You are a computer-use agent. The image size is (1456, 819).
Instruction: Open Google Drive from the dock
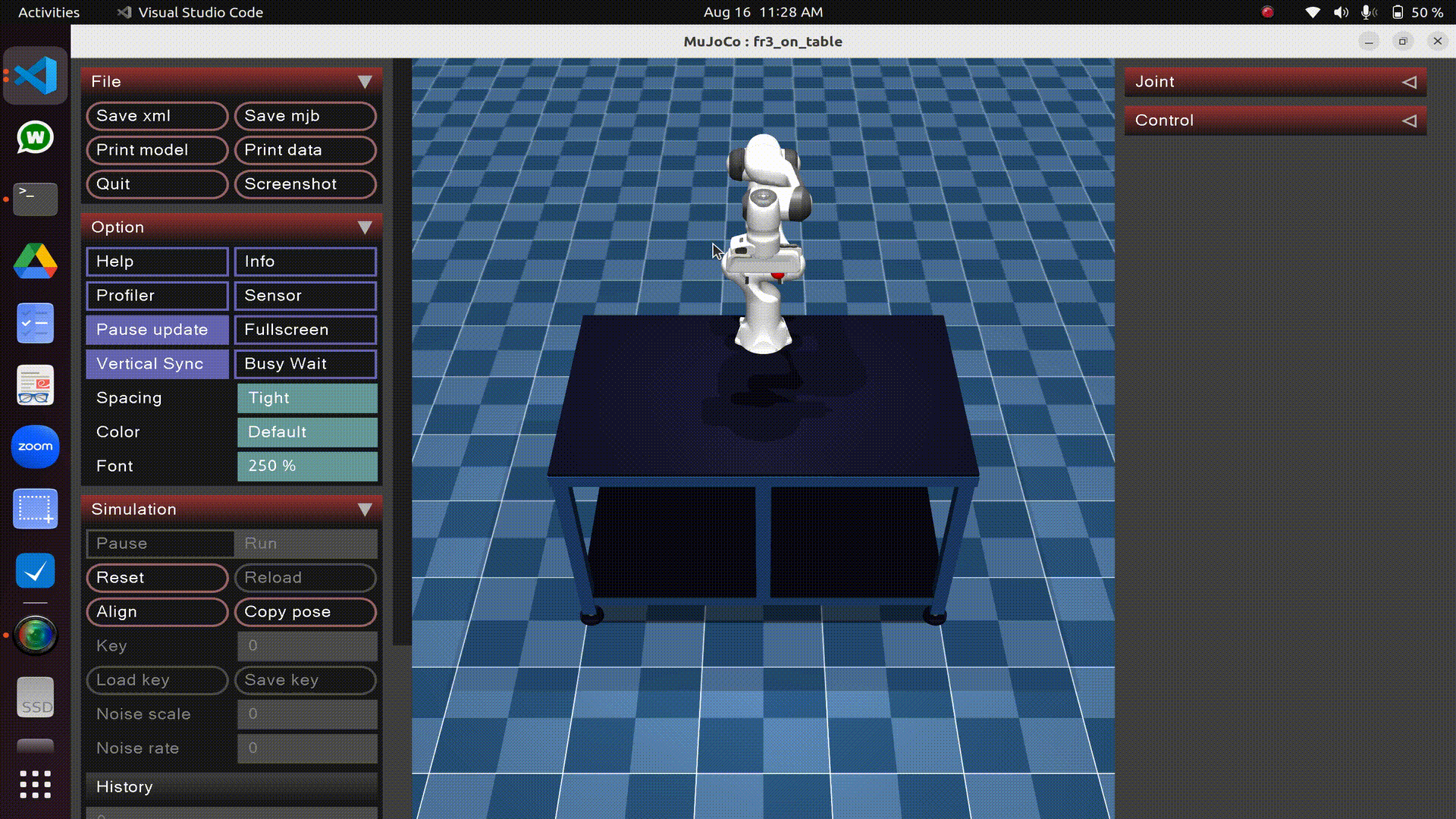pyautogui.click(x=35, y=261)
